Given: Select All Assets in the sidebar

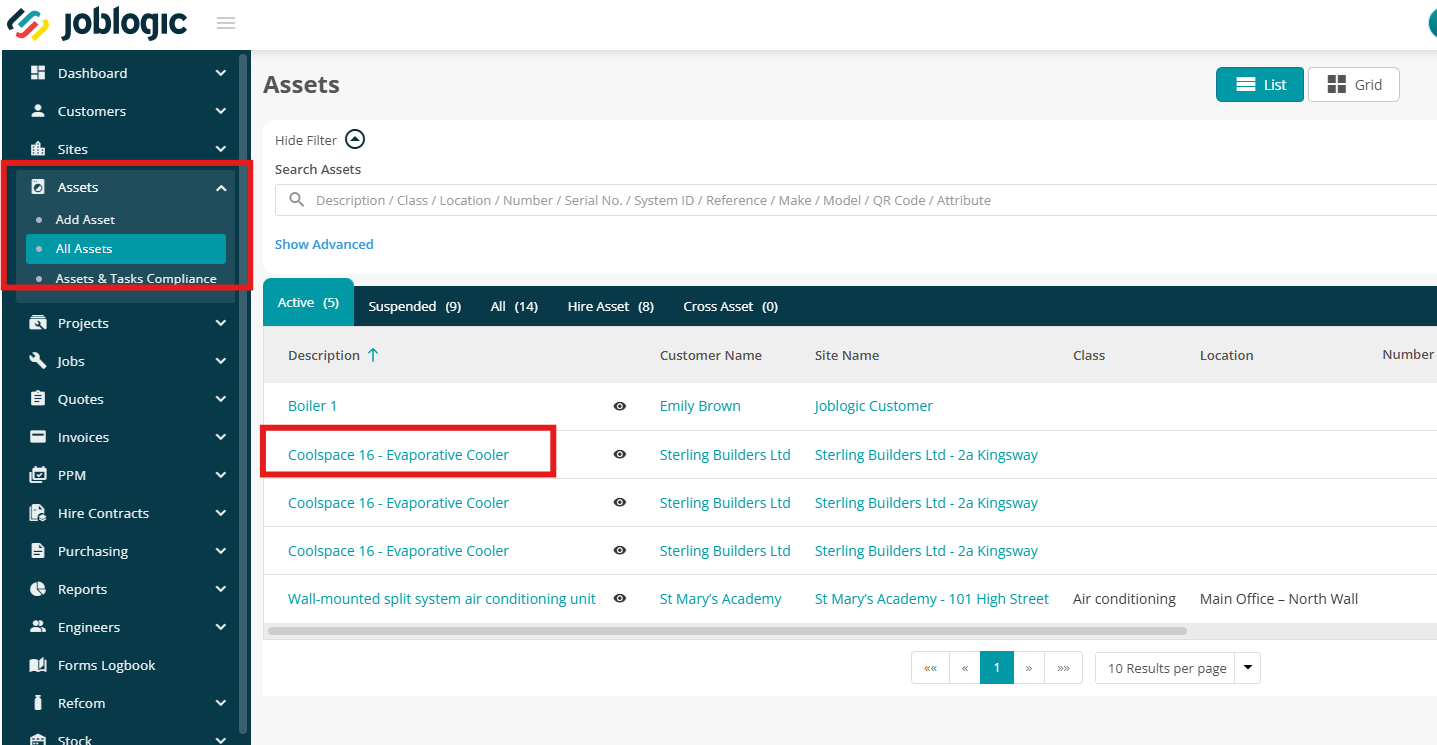Looking at the screenshot, I should 126,249.
